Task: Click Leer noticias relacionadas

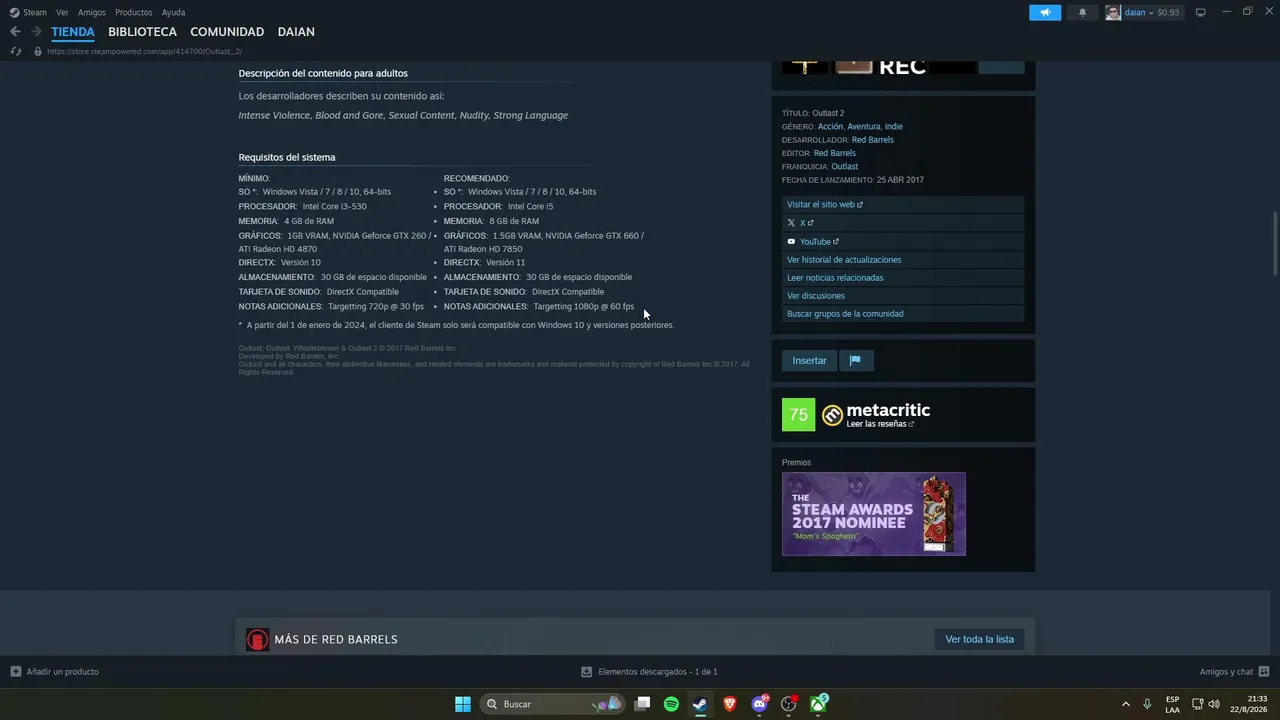Action: click(903, 278)
